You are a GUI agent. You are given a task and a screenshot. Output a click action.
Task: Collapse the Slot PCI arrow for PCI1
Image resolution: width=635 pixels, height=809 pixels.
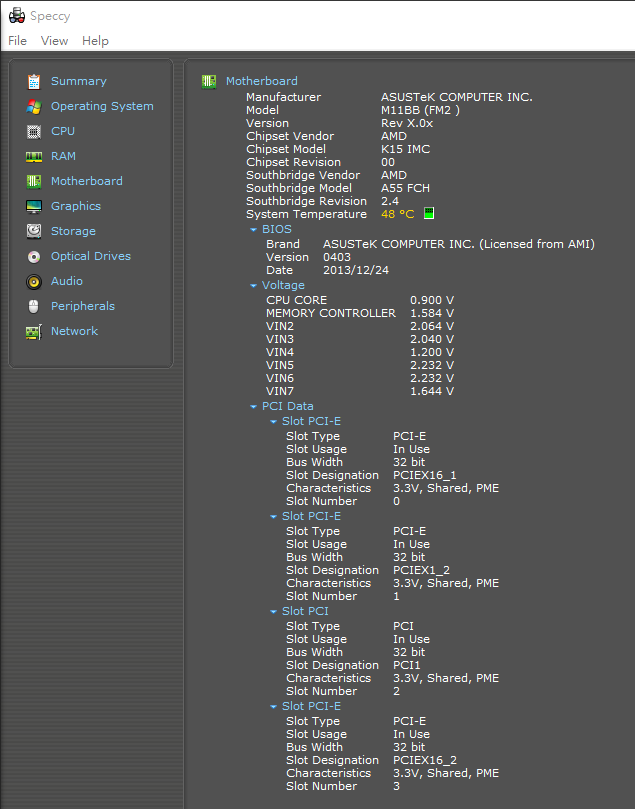point(273,612)
